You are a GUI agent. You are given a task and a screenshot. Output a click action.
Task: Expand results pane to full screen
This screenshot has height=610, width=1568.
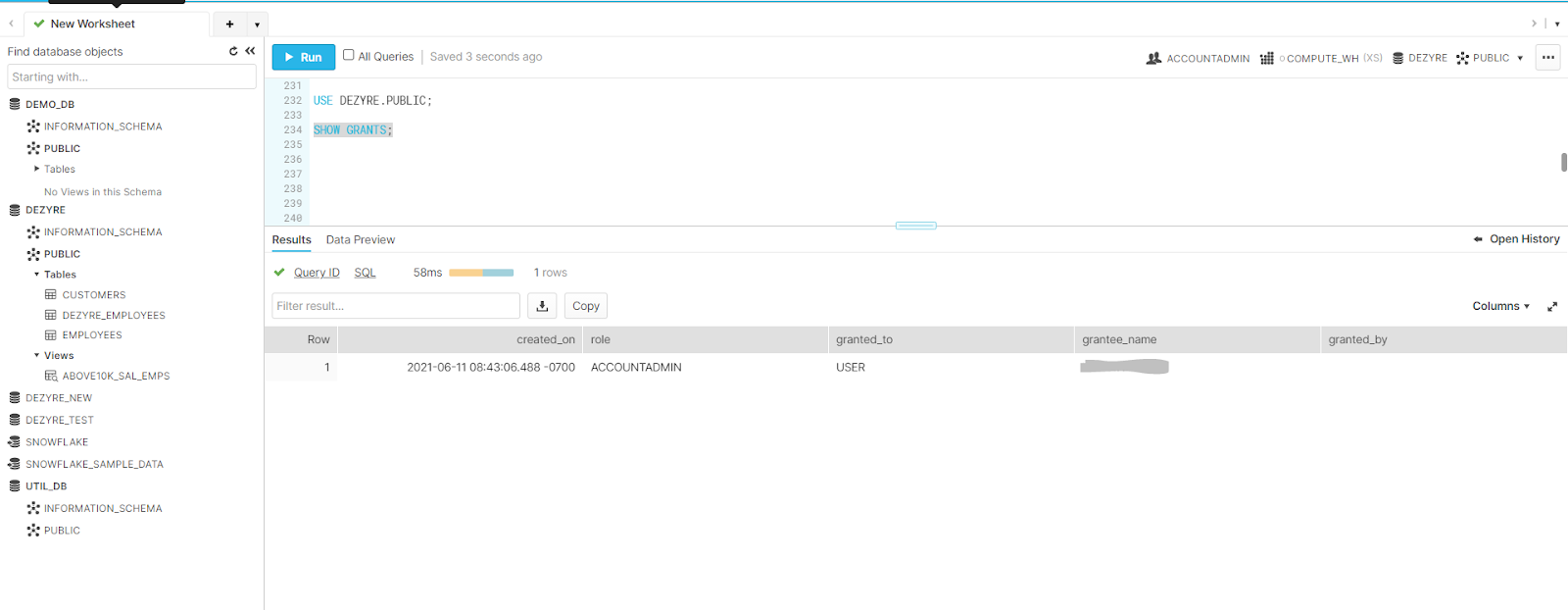(1552, 307)
